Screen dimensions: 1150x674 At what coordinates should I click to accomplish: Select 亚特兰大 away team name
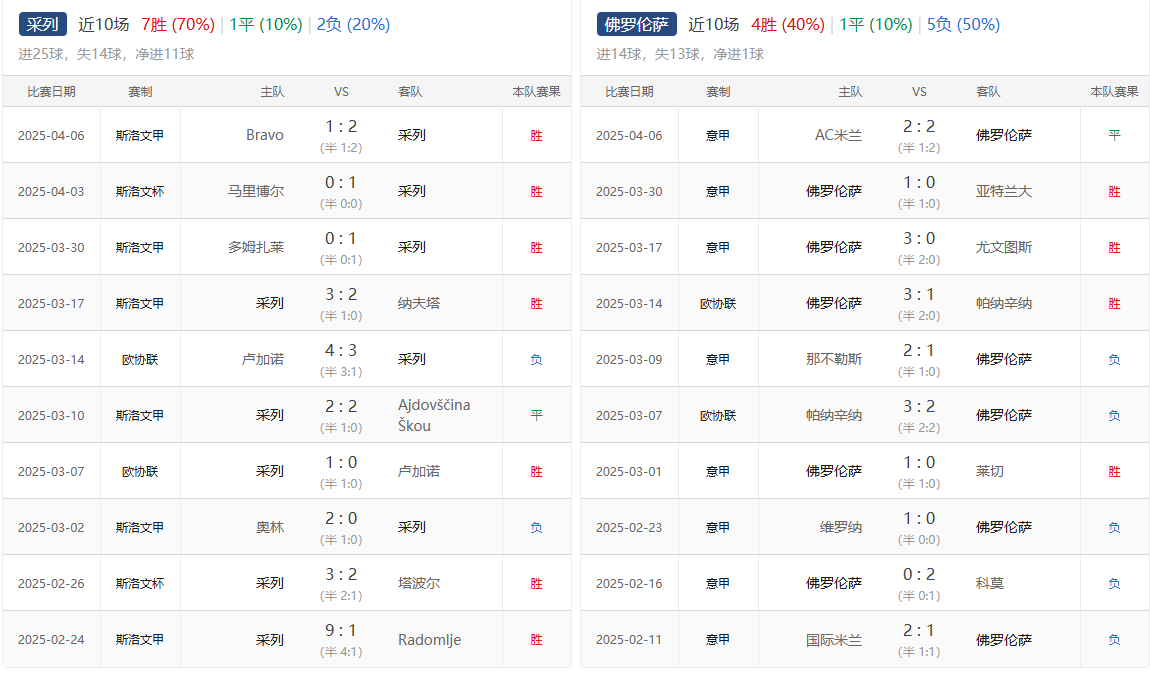[1003, 191]
